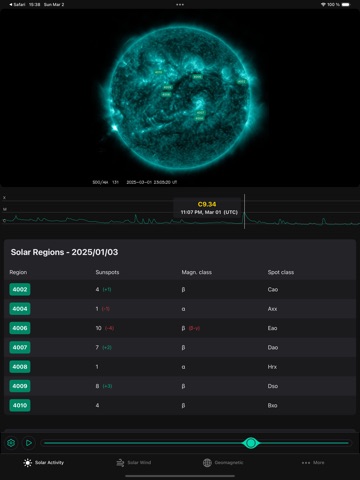
Task: Open region 4002 badge
Action: click(20, 289)
